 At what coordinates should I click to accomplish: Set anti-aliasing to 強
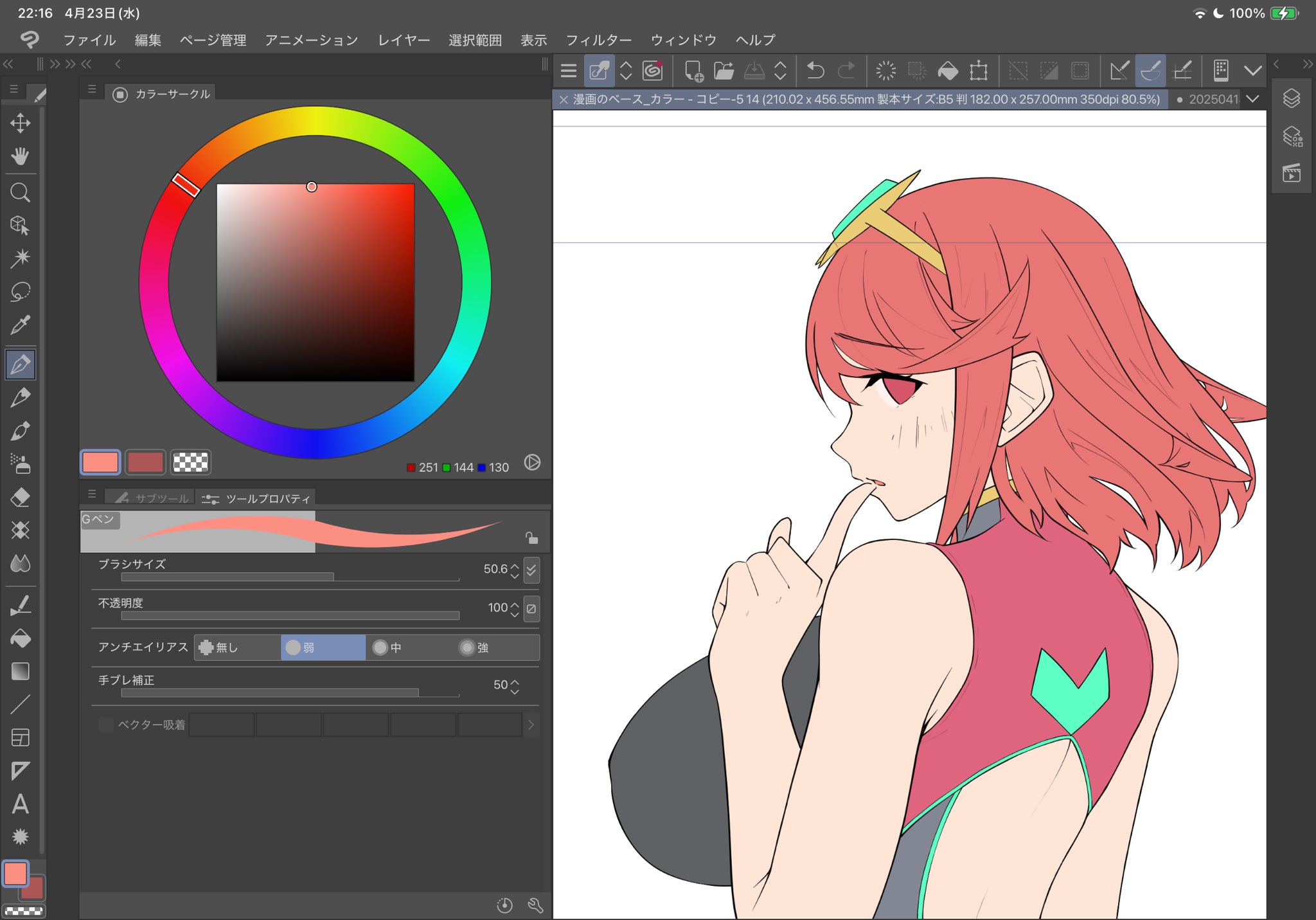point(496,647)
